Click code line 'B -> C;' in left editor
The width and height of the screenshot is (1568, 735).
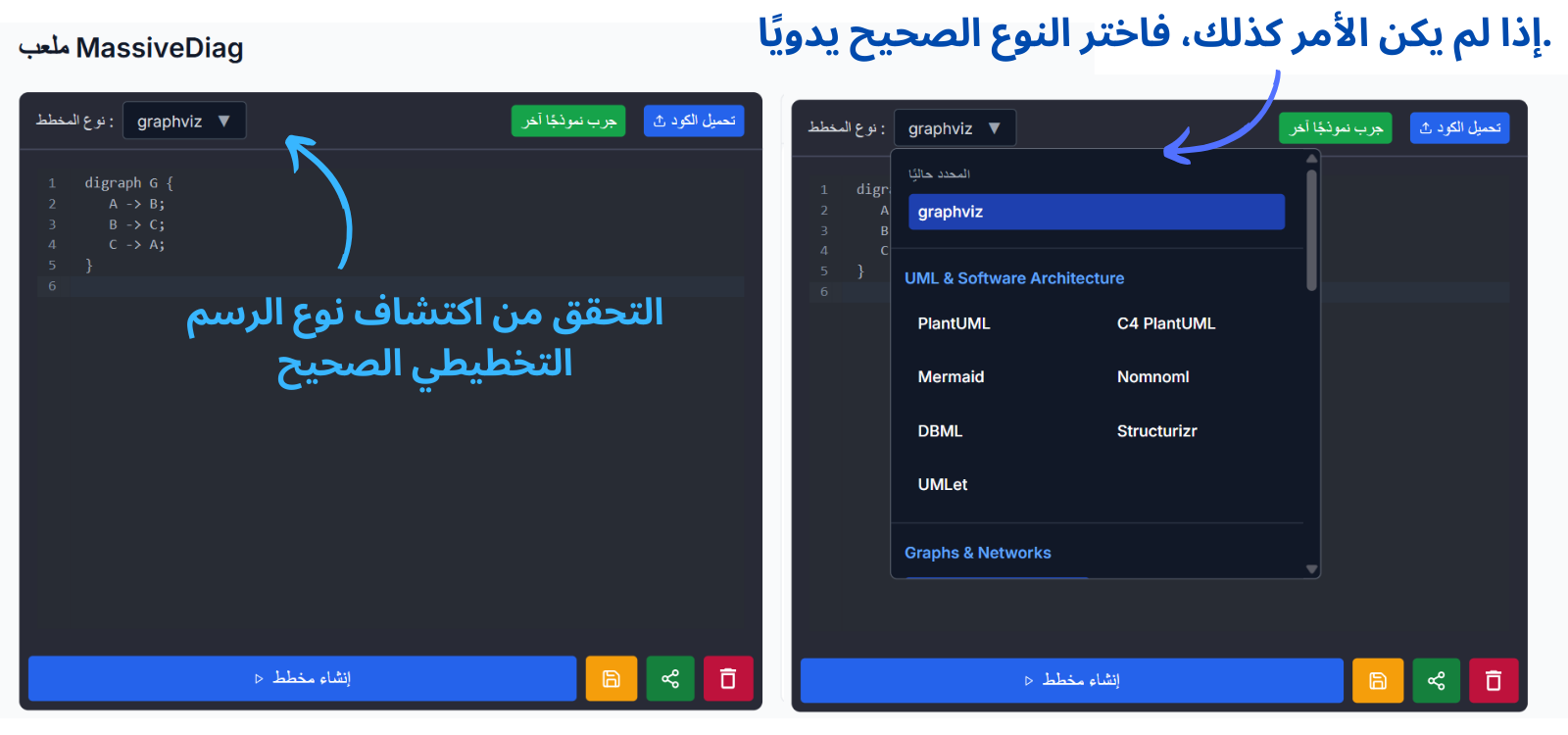[x=137, y=224]
